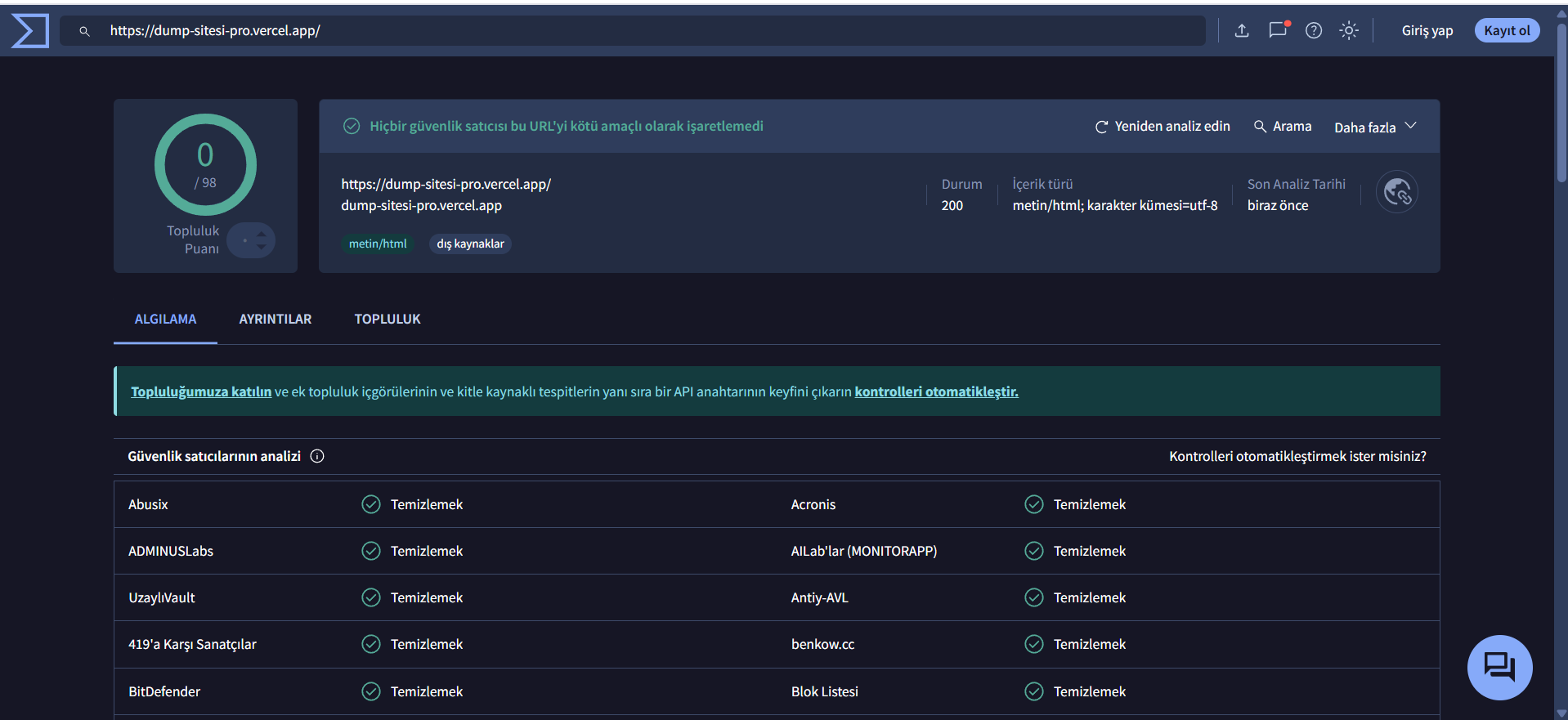Image resolution: width=1568 pixels, height=720 pixels.
Task: Click the Acronis clean checkmark icon
Action: tap(1034, 504)
